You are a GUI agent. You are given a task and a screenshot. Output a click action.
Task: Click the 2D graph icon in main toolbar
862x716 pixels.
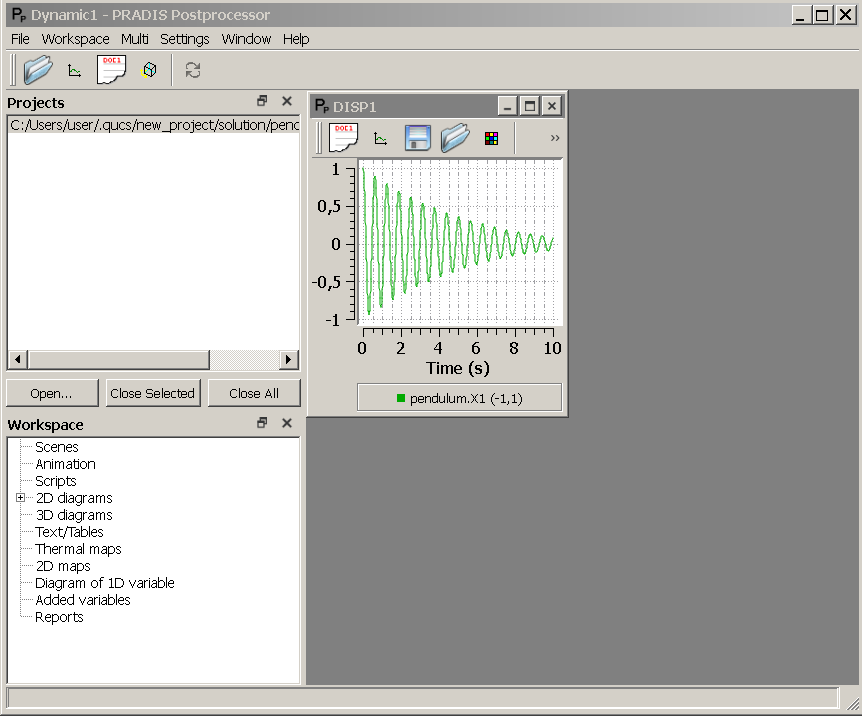[74, 70]
